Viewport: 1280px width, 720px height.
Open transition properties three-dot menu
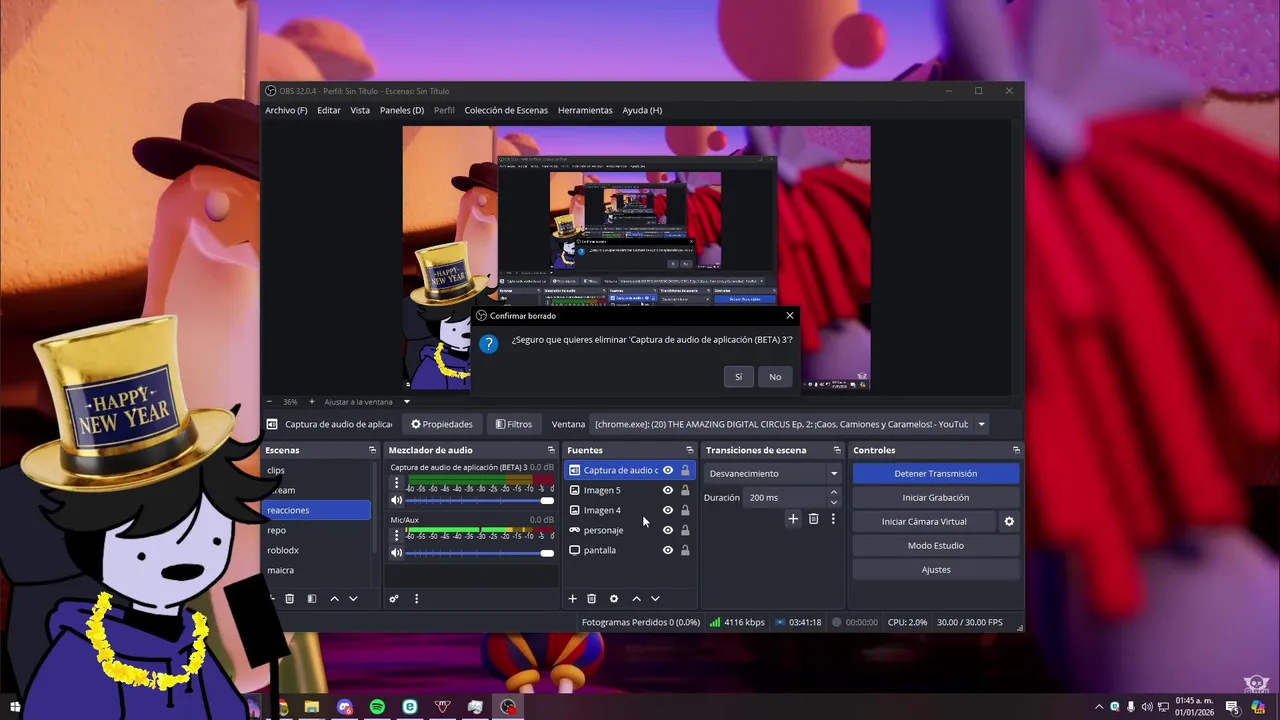tap(833, 519)
